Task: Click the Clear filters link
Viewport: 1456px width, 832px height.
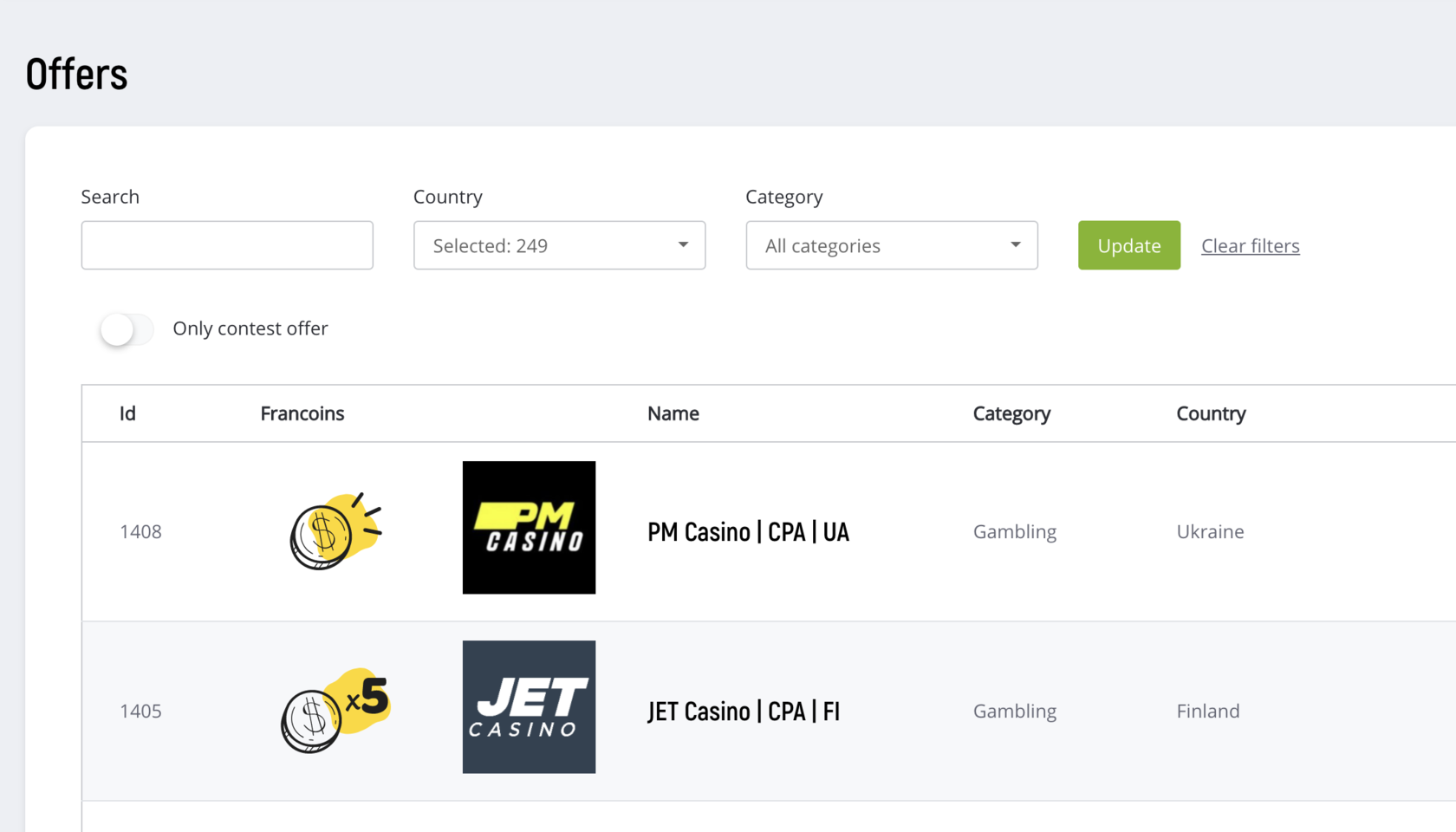Action: [x=1251, y=246]
